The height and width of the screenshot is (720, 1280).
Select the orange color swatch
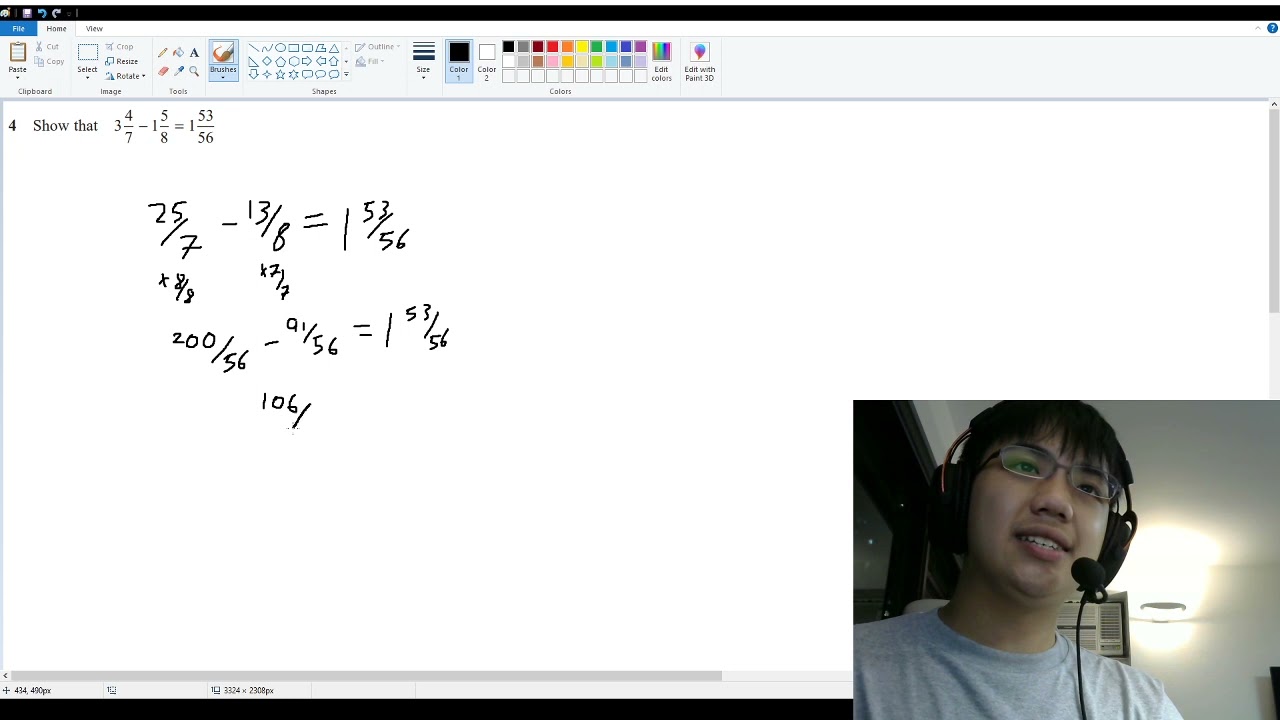tap(567, 47)
